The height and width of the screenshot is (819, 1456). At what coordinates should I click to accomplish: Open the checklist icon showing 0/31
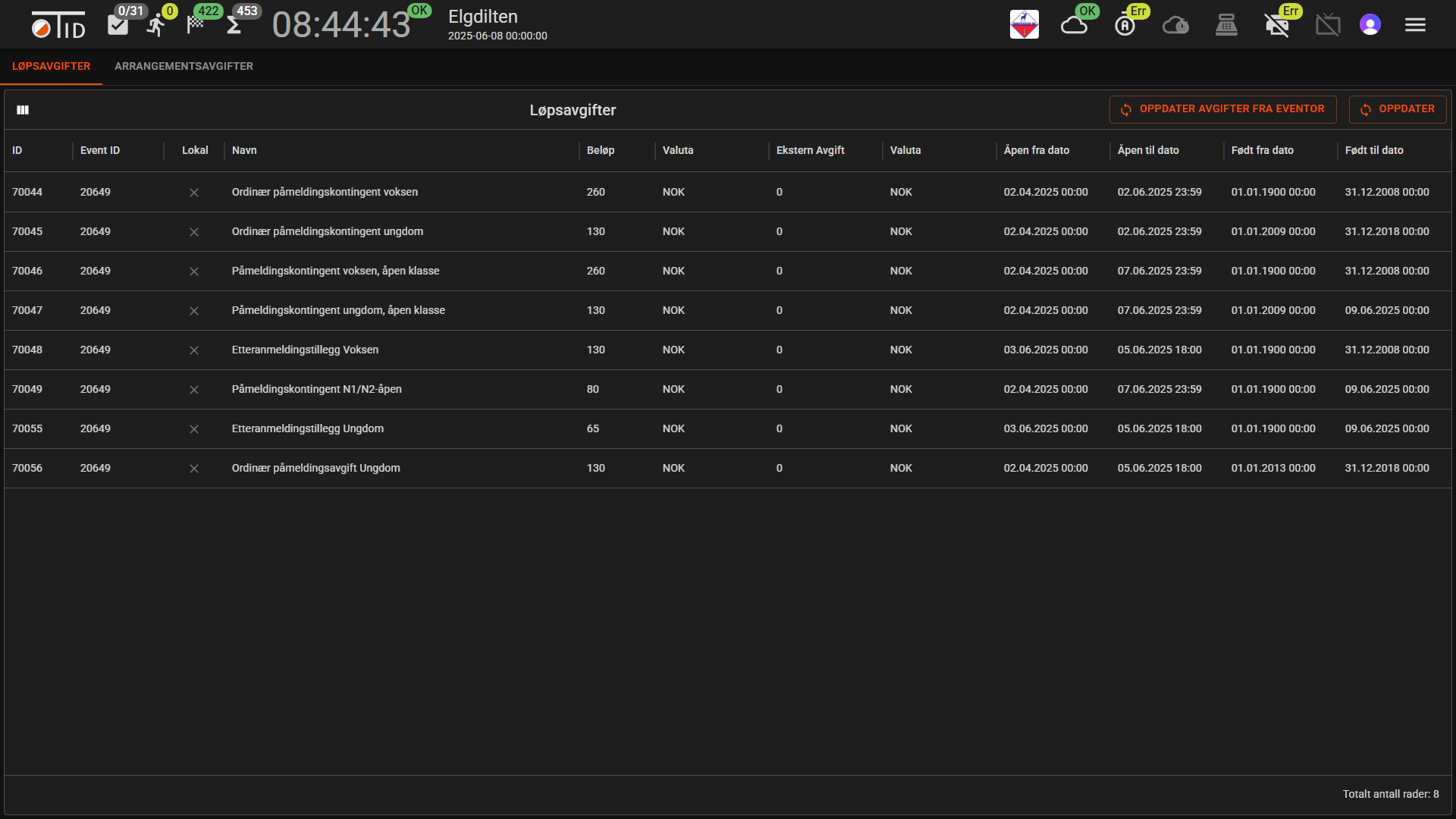118,25
